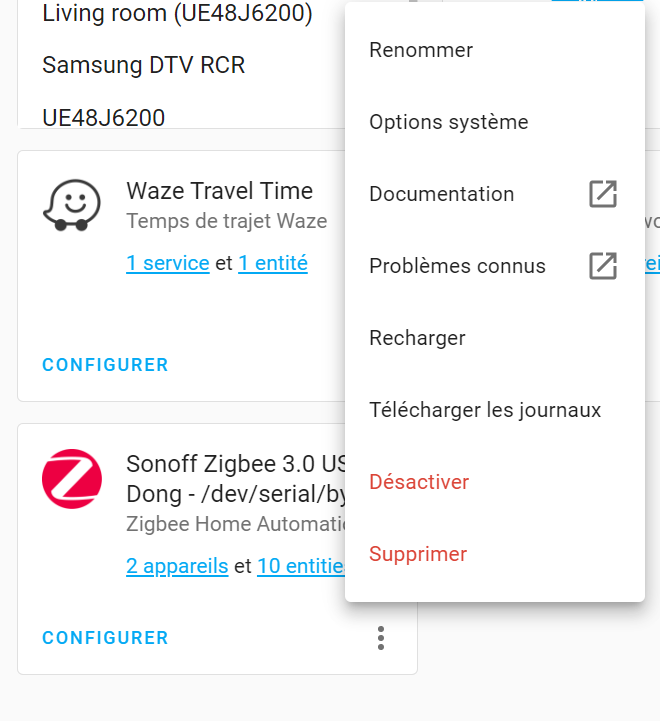Screen dimensions: 660x721
Task: Select Télécharger les journaux menu item
Action: [x=485, y=410]
